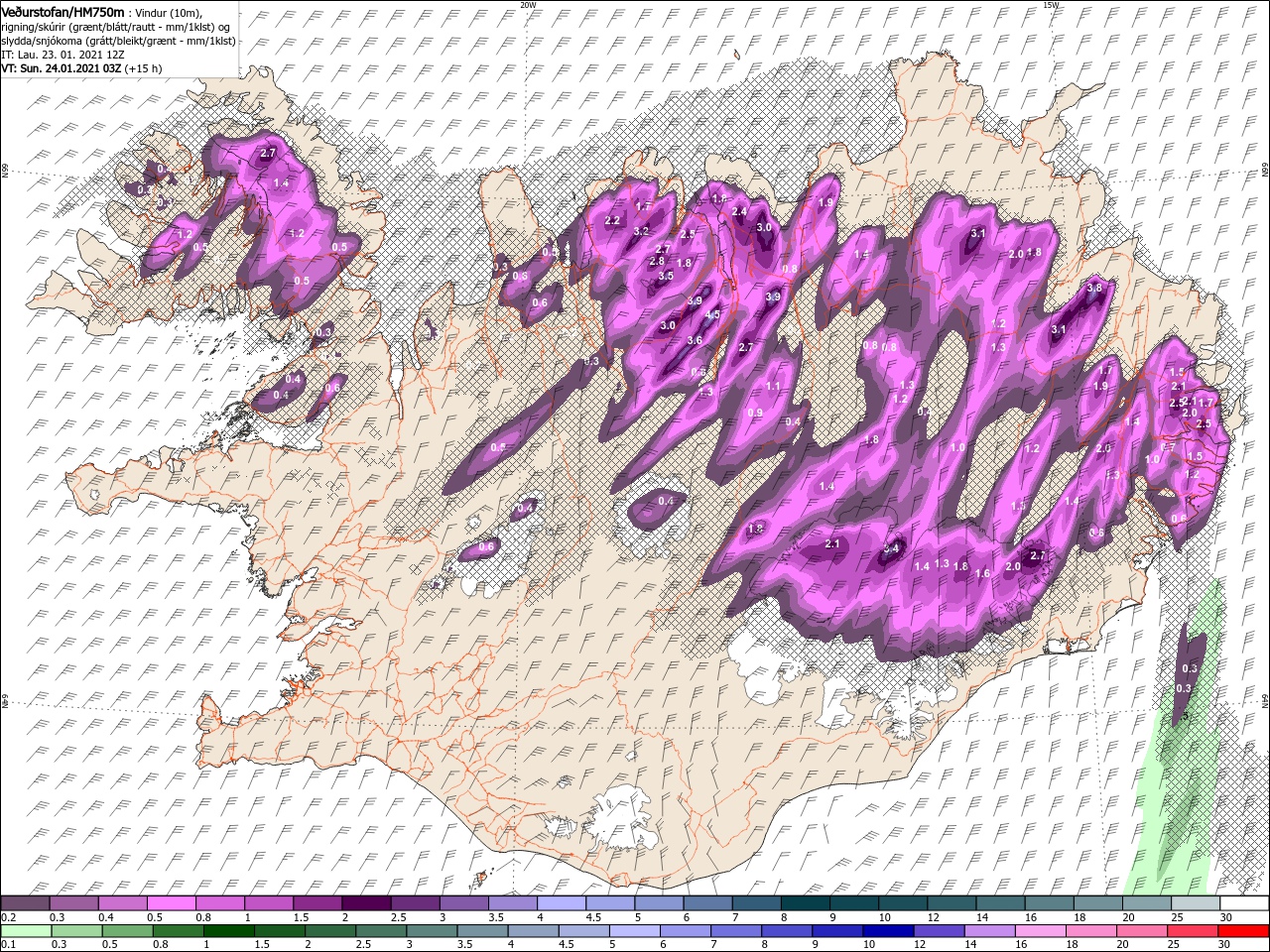The width and height of the screenshot is (1270, 952).
Task: Select the violet rain swatch between 14 and 16
Action: (989, 930)
